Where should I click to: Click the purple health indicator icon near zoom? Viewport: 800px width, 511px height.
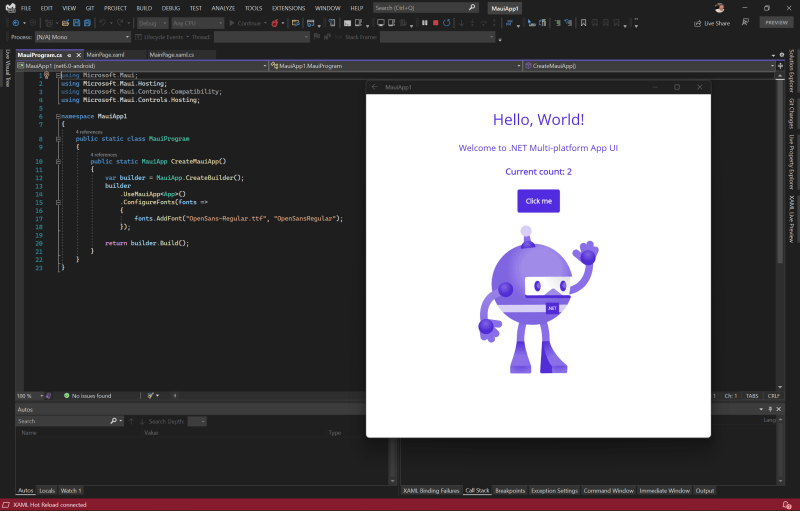click(x=48, y=396)
